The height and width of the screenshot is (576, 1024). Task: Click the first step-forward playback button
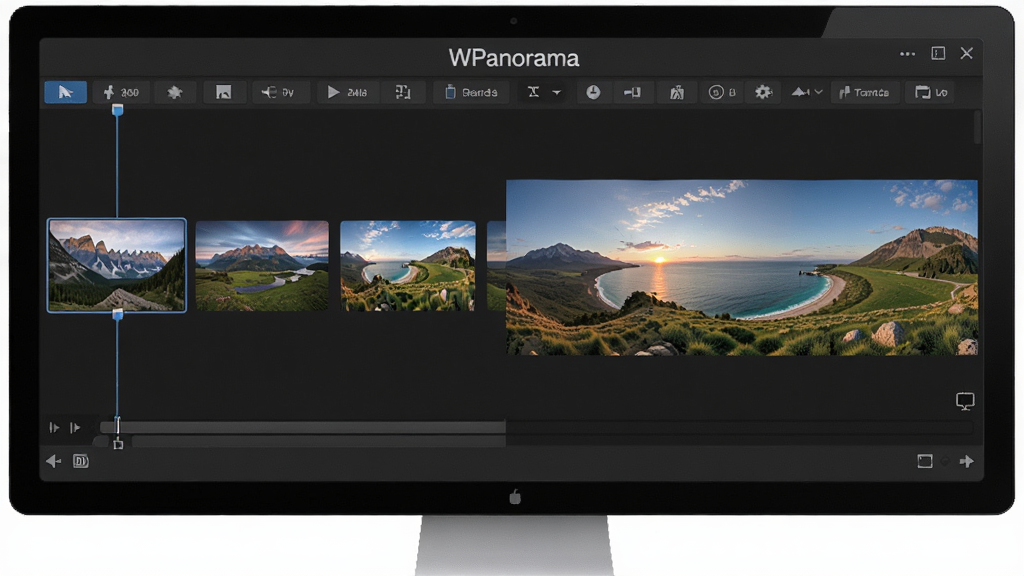pyautogui.click(x=54, y=428)
